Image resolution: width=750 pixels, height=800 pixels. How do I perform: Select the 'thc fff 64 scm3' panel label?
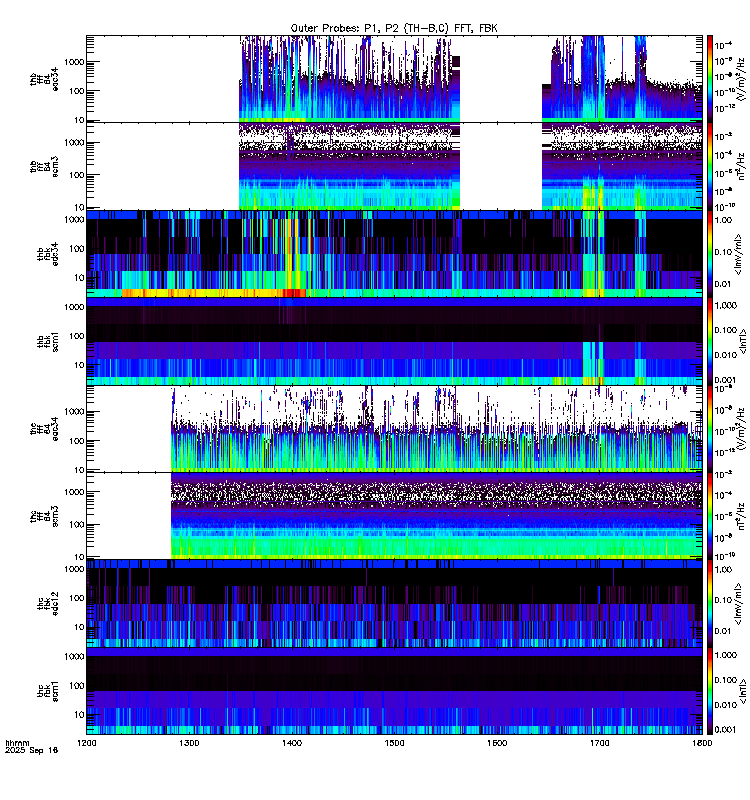[44, 516]
